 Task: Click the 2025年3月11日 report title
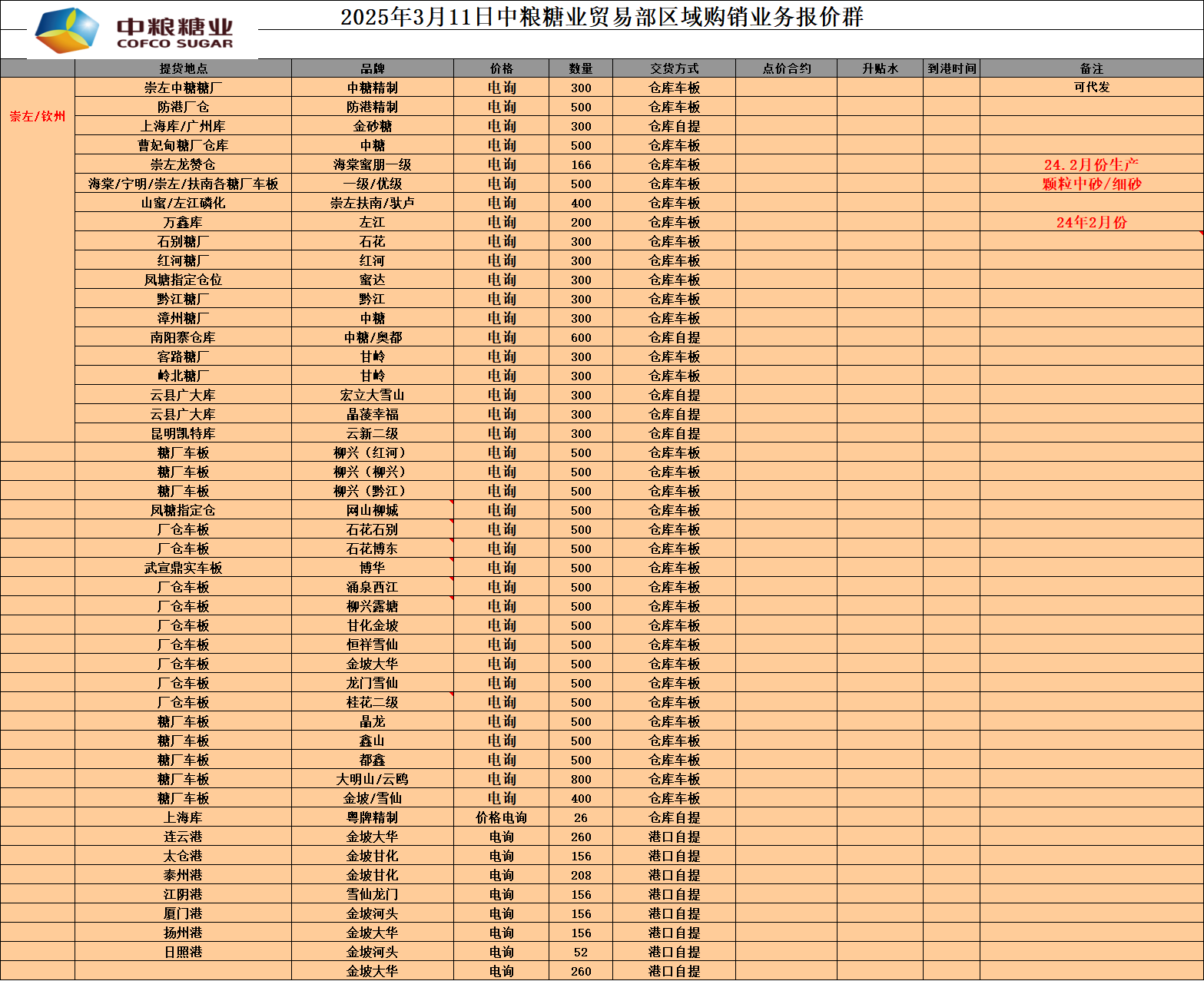click(602, 17)
